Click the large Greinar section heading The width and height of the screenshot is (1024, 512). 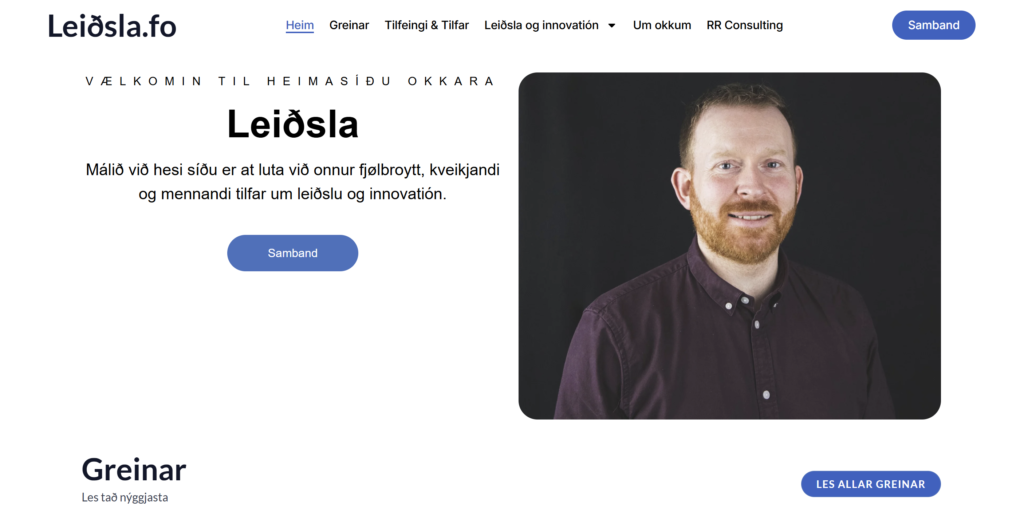[134, 470]
